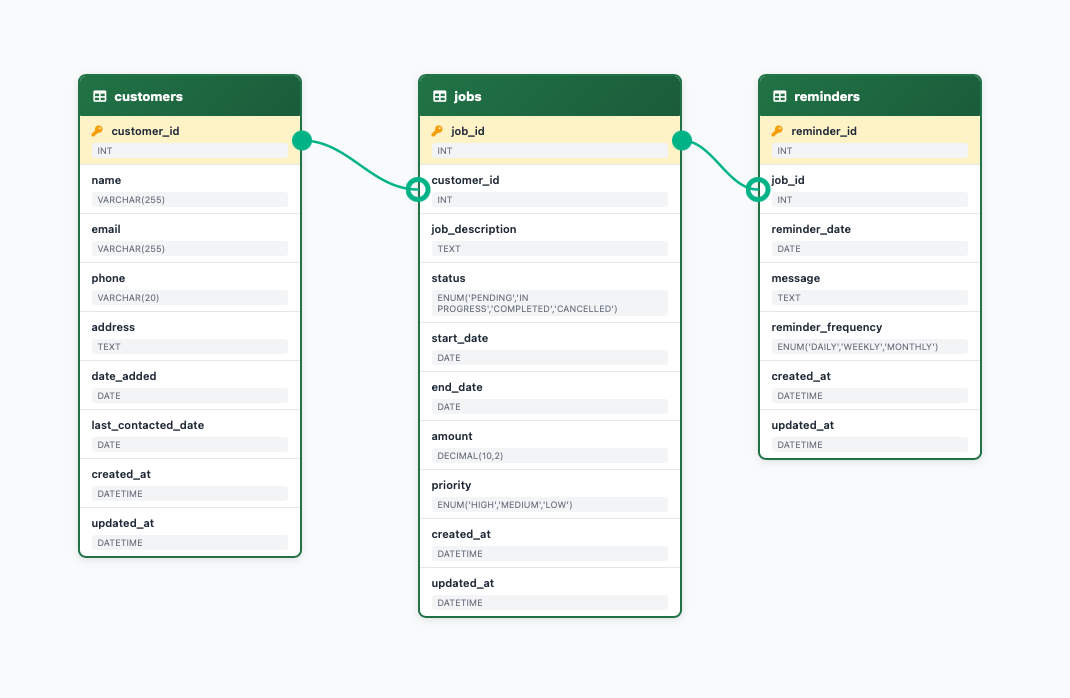
Task: Select the job_description field in jobs
Action: (550, 238)
